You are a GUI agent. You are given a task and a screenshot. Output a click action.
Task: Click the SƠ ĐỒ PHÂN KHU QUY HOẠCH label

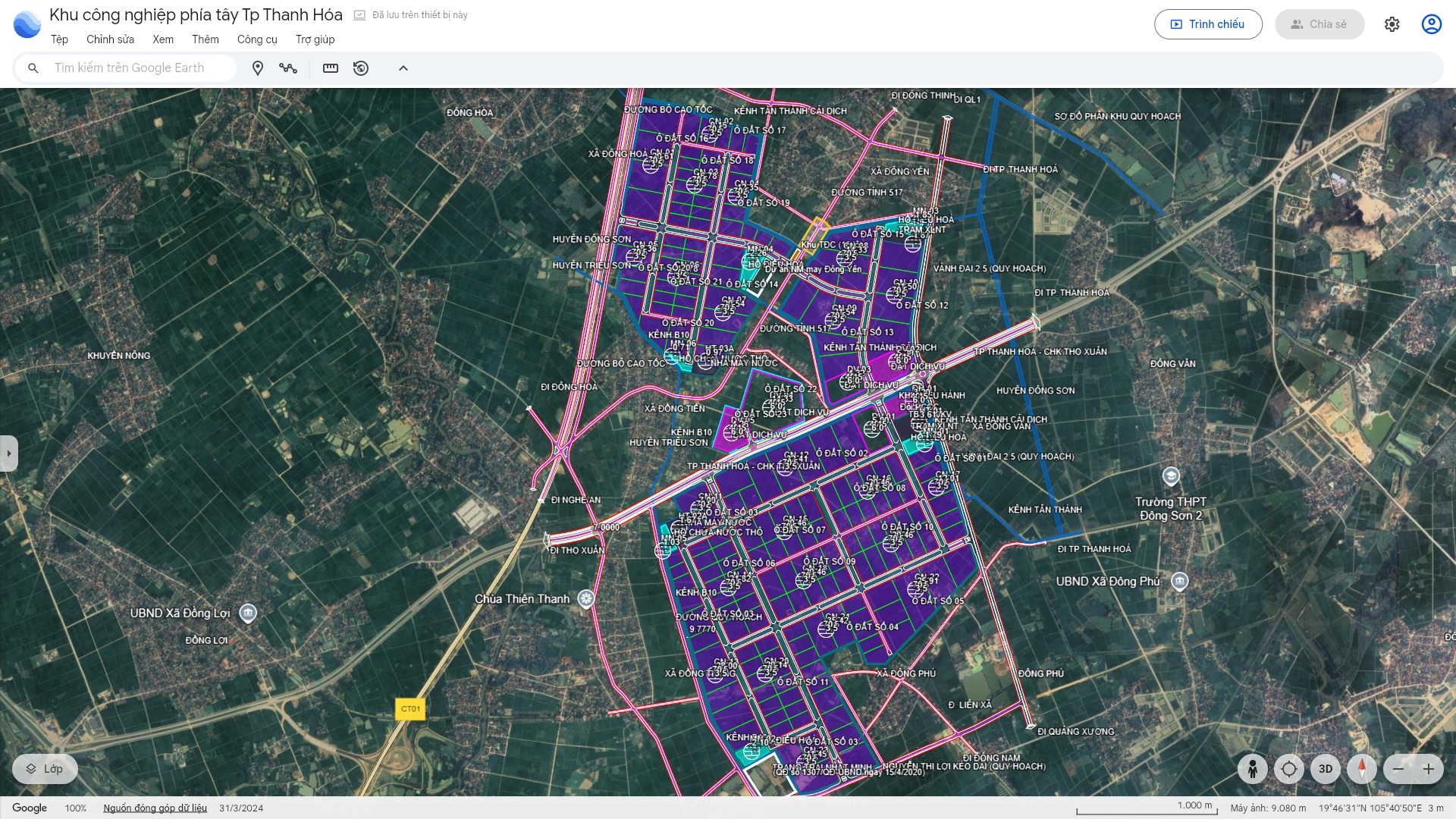click(x=1118, y=117)
